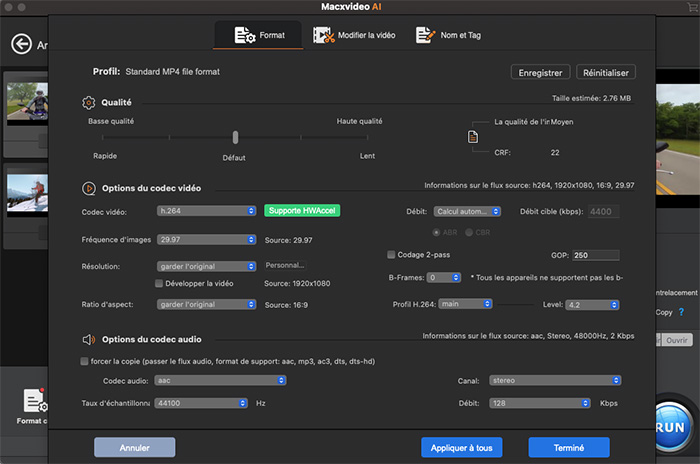Click the Nom et Tag pencil icon
The image size is (700, 464).
(x=425, y=35)
